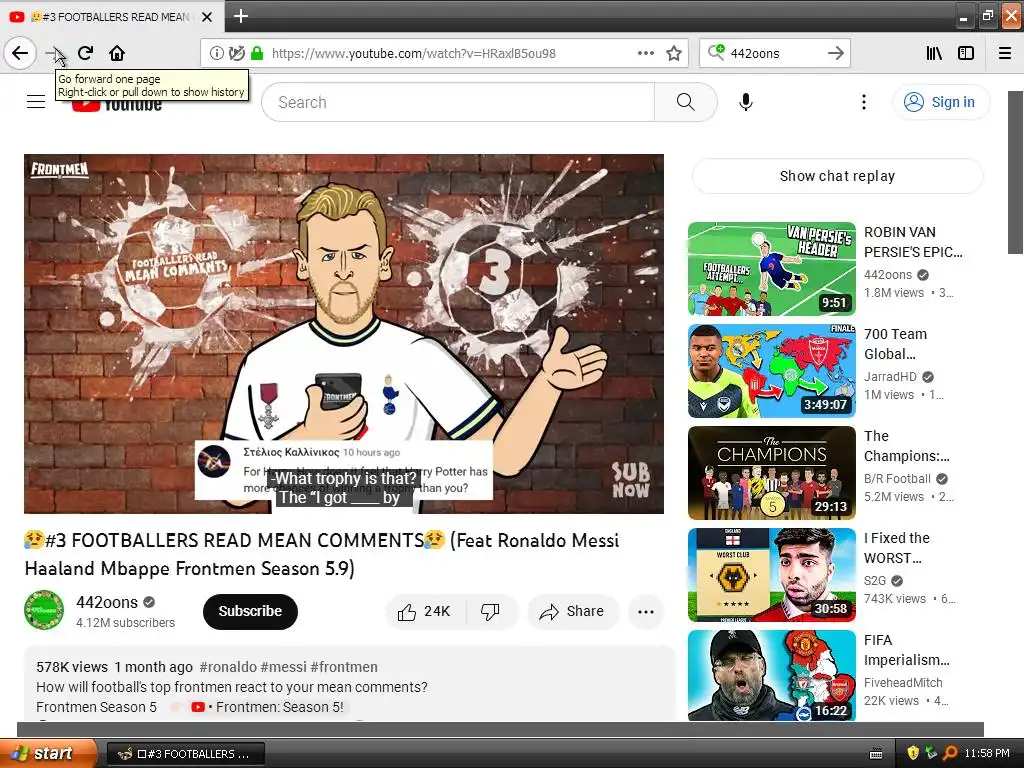Viewport: 1024px width, 768px height.
Task: Click inside the YouTube Search field
Action: click(x=458, y=102)
